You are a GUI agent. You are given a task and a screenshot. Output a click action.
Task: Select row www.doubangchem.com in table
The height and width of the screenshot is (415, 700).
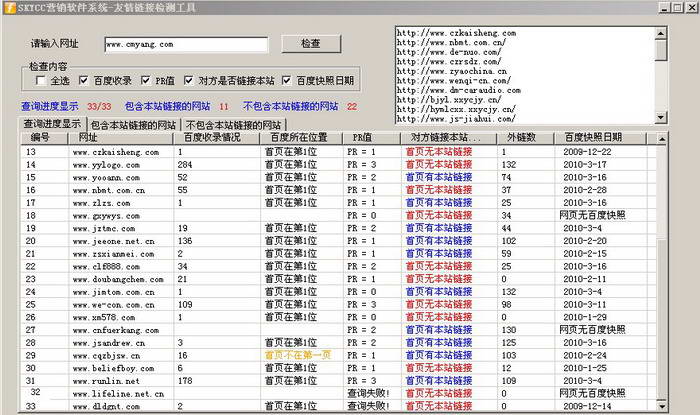[338, 279]
